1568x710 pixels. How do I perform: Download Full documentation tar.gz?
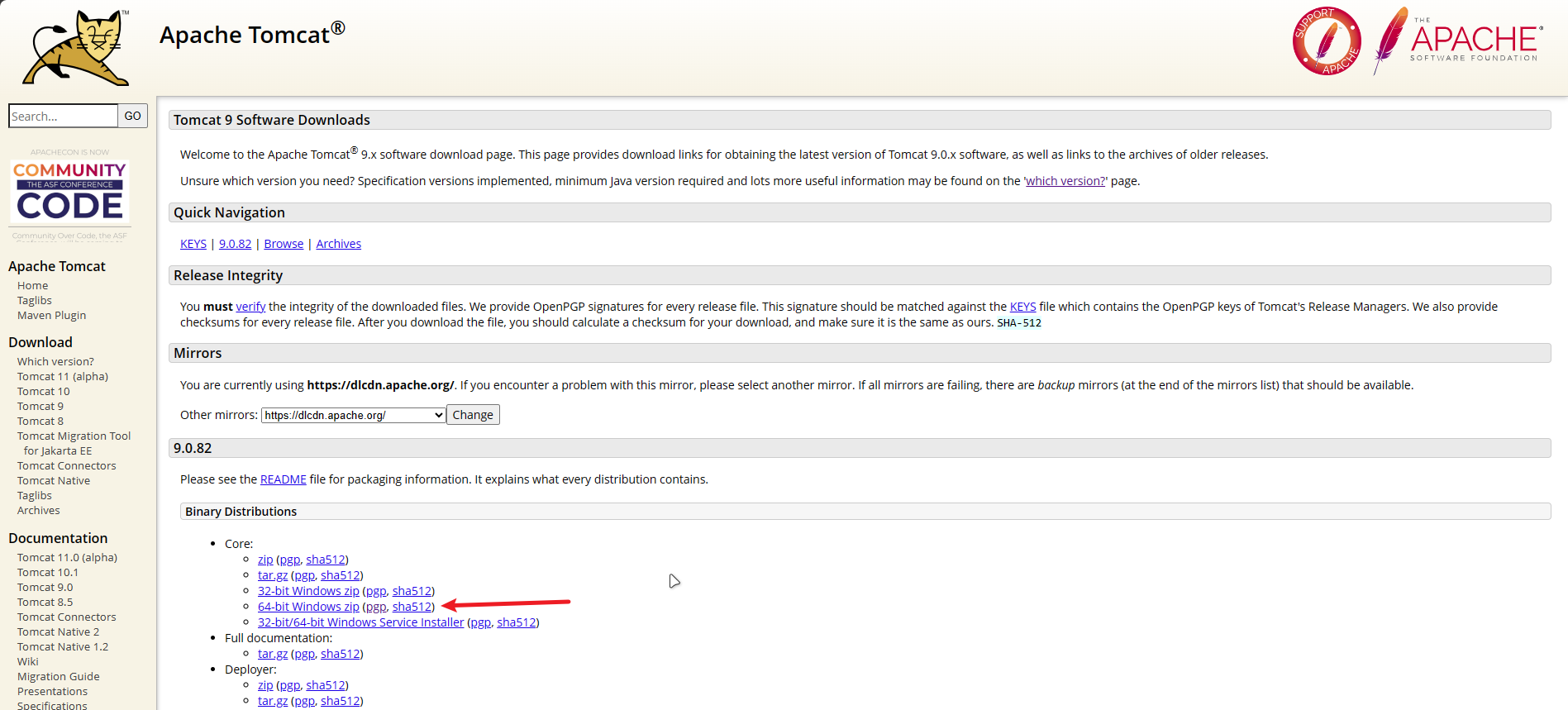tap(273, 654)
